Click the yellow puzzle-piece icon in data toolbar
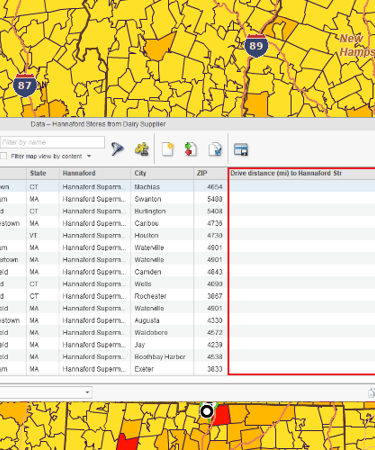This screenshot has height=450, width=375. tap(142, 149)
